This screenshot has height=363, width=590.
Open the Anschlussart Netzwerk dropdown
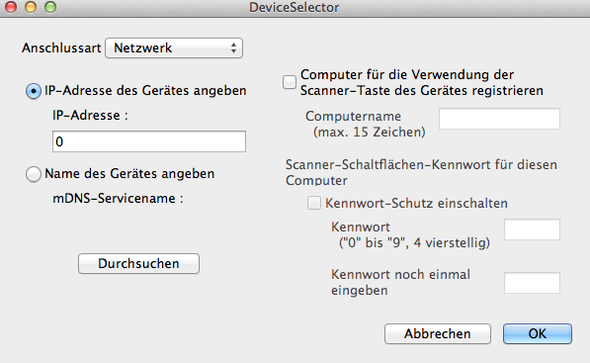(174, 48)
